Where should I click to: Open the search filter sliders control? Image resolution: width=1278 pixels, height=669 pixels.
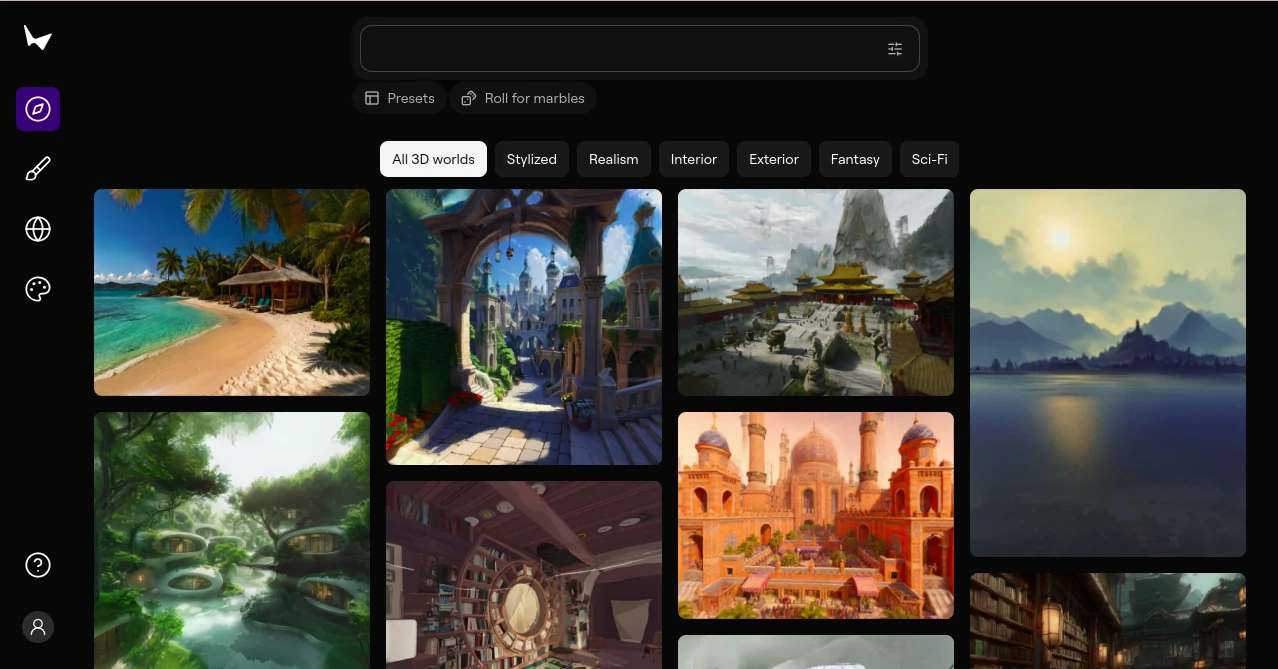tap(895, 48)
